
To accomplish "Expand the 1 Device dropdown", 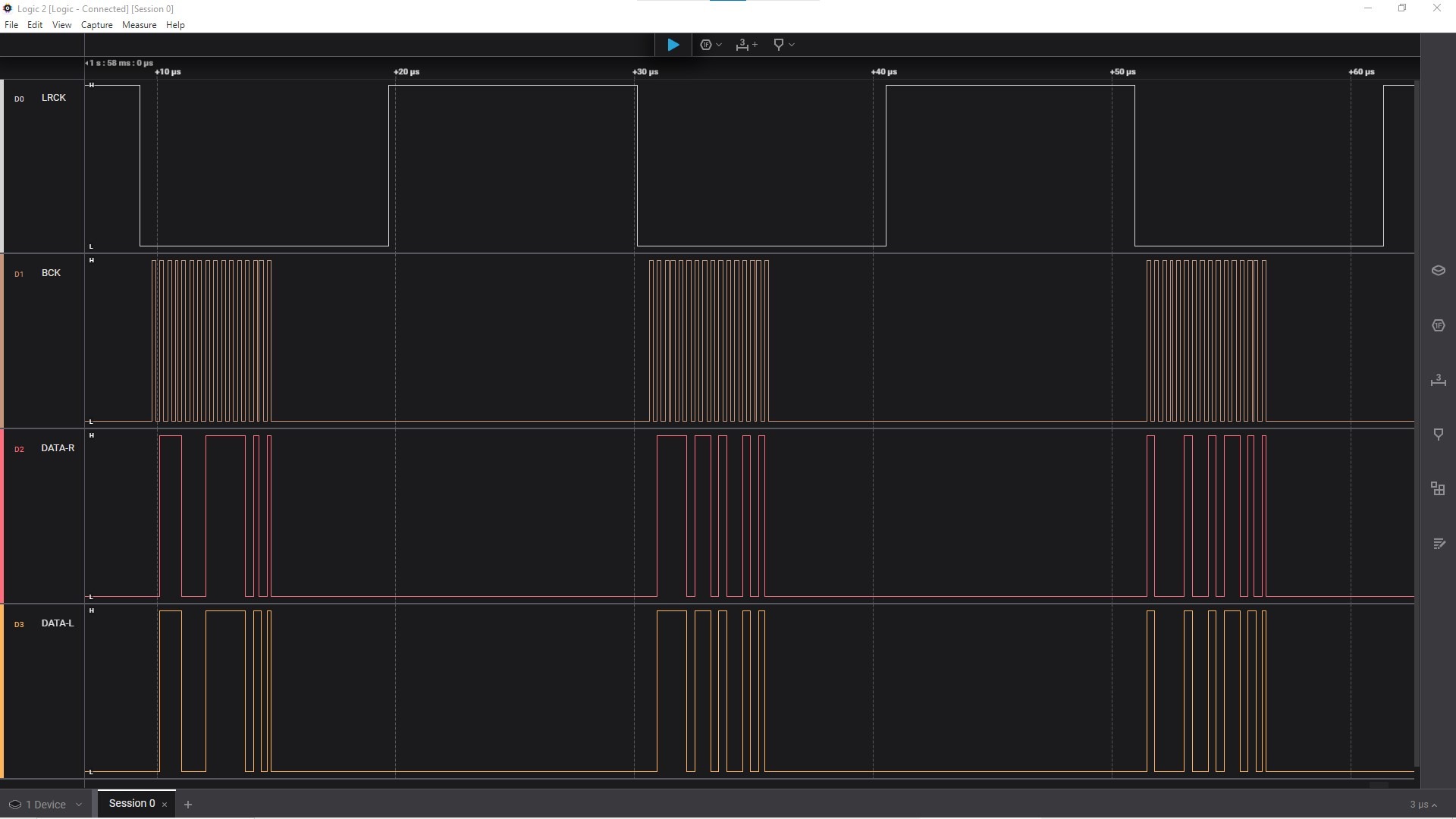I will pos(45,805).
